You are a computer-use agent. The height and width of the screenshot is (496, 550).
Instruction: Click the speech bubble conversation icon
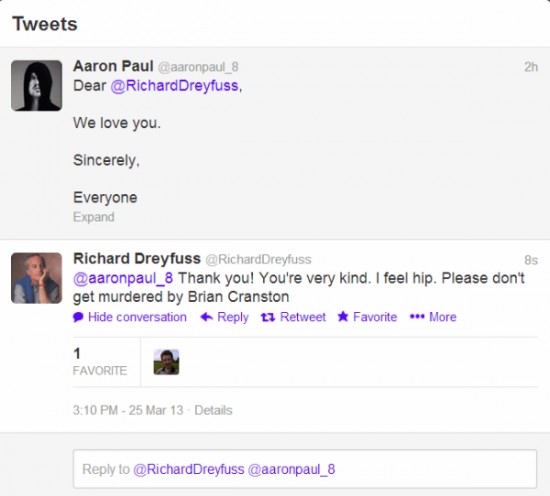click(78, 317)
